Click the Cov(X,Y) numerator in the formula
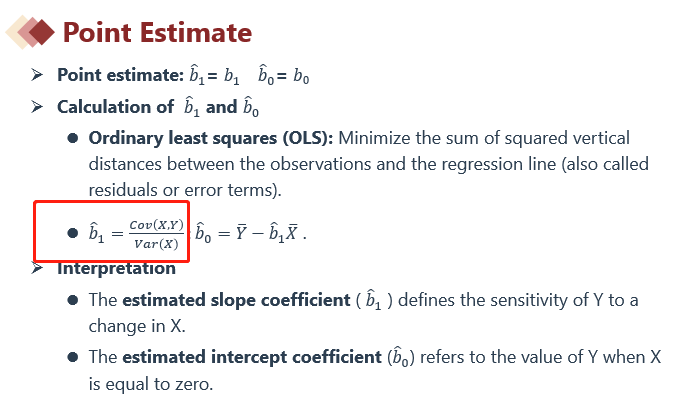This screenshot has height=411, width=691. coord(156,224)
